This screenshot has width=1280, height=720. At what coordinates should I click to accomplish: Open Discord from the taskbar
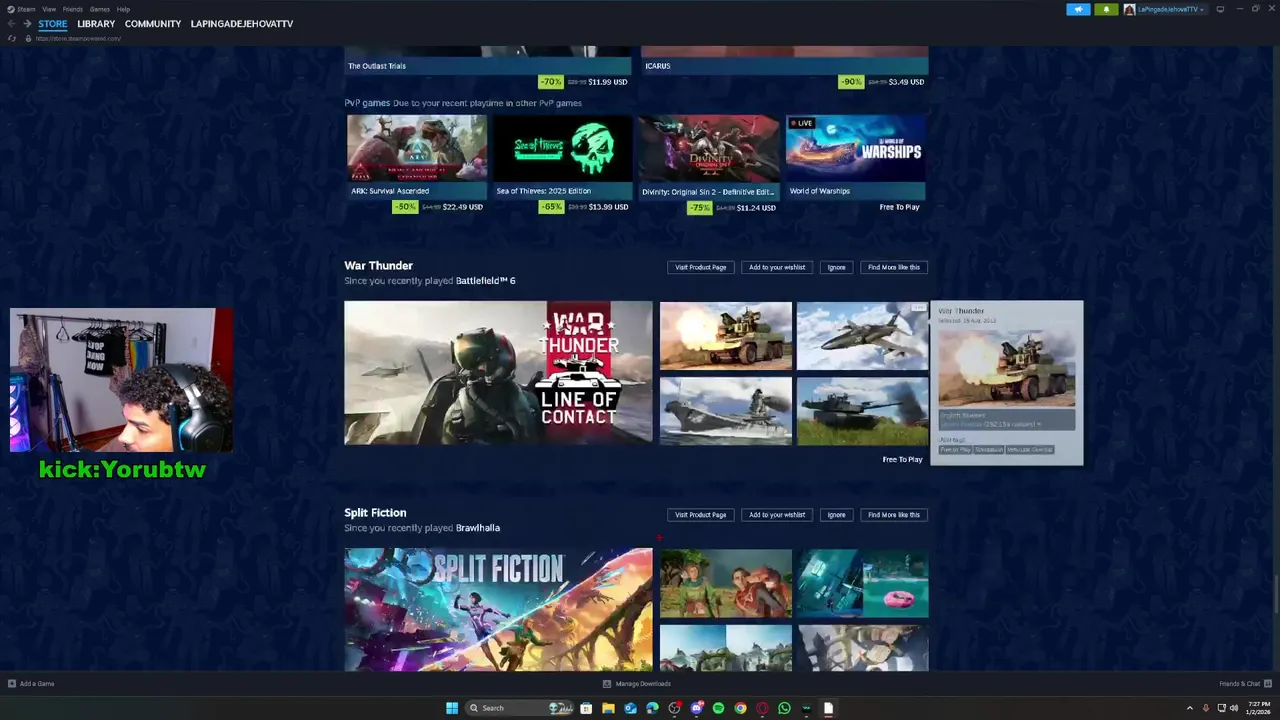696,708
